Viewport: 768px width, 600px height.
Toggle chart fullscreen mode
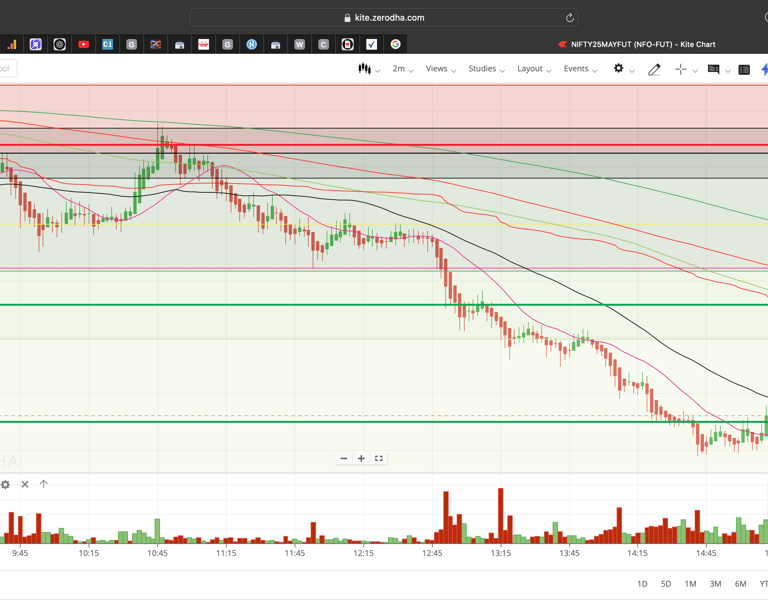tap(379, 458)
